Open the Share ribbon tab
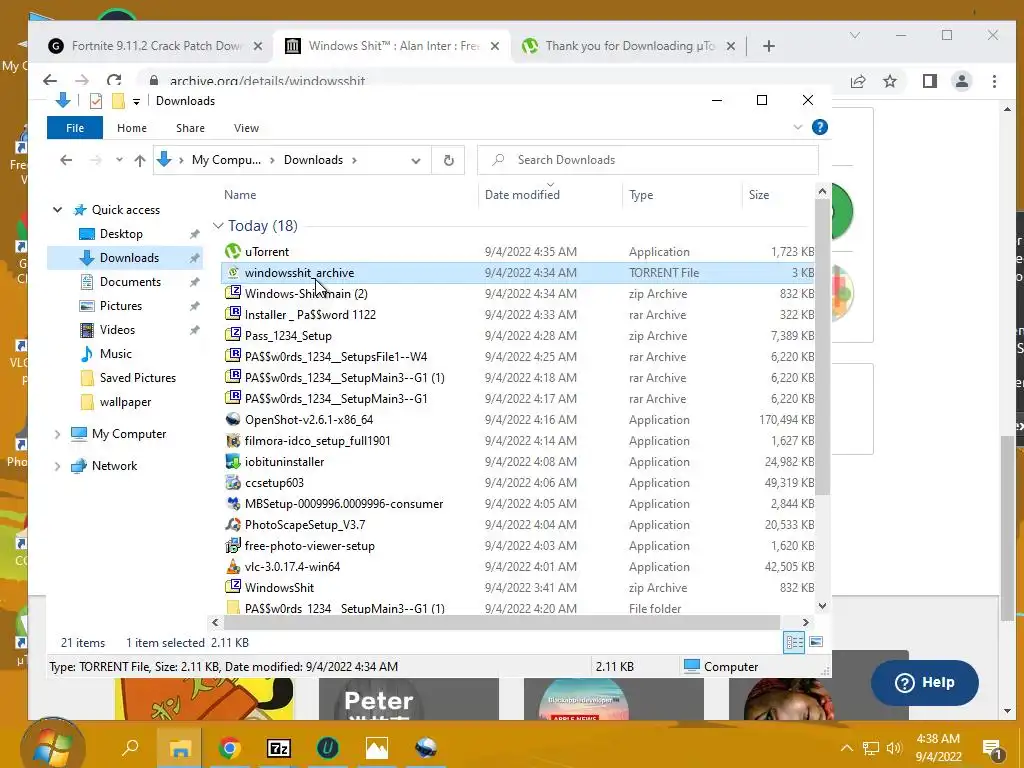1024x768 pixels. click(190, 128)
